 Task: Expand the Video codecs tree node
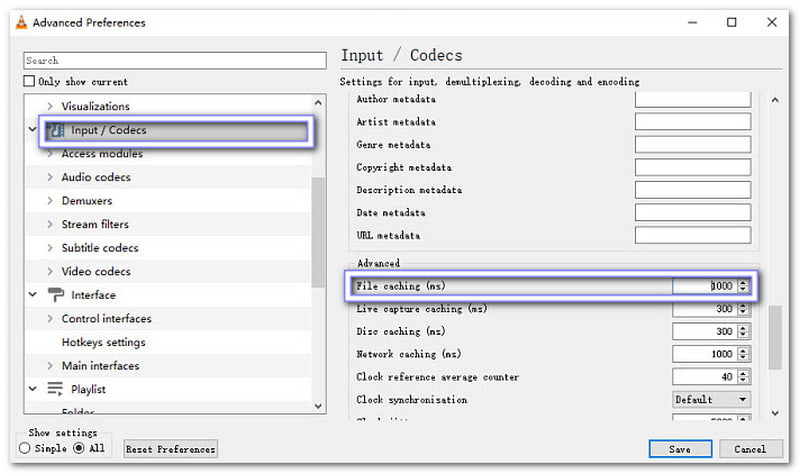(x=50, y=271)
